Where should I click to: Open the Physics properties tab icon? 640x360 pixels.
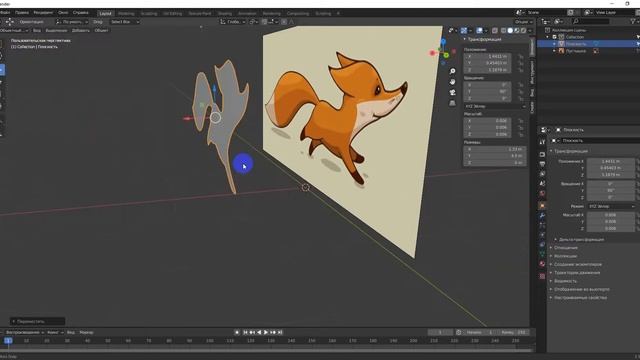coord(542,235)
